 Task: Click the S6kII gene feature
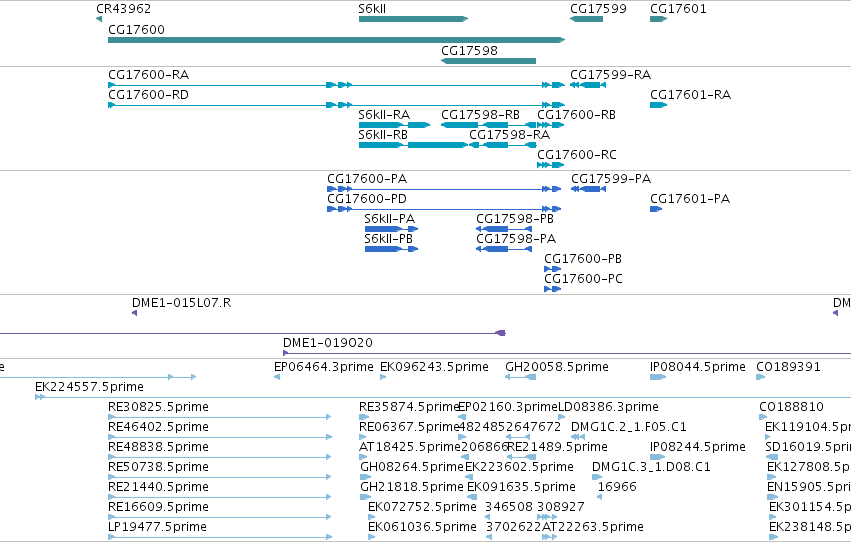(x=413, y=19)
